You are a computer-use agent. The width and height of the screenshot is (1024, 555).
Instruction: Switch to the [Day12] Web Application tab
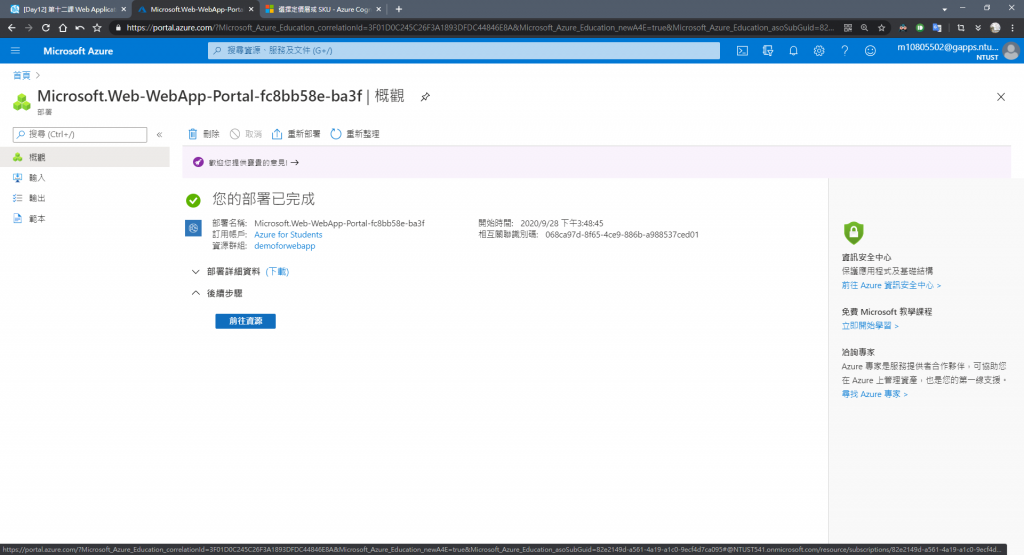(x=67, y=9)
